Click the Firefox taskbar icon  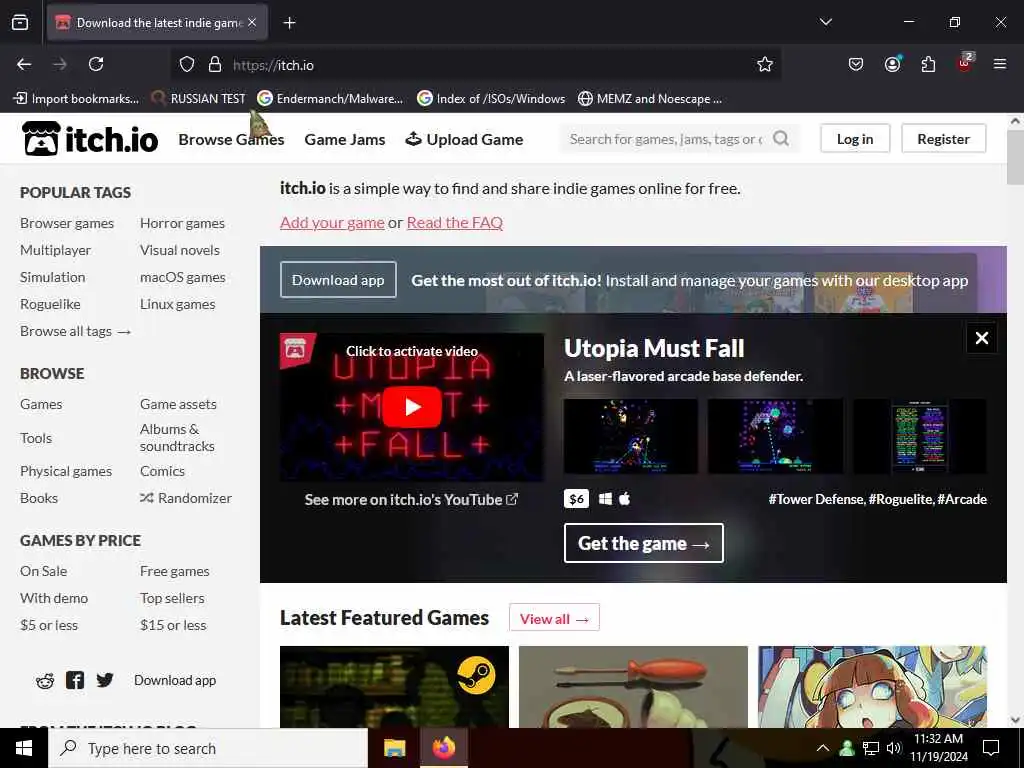pyautogui.click(x=443, y=748)
